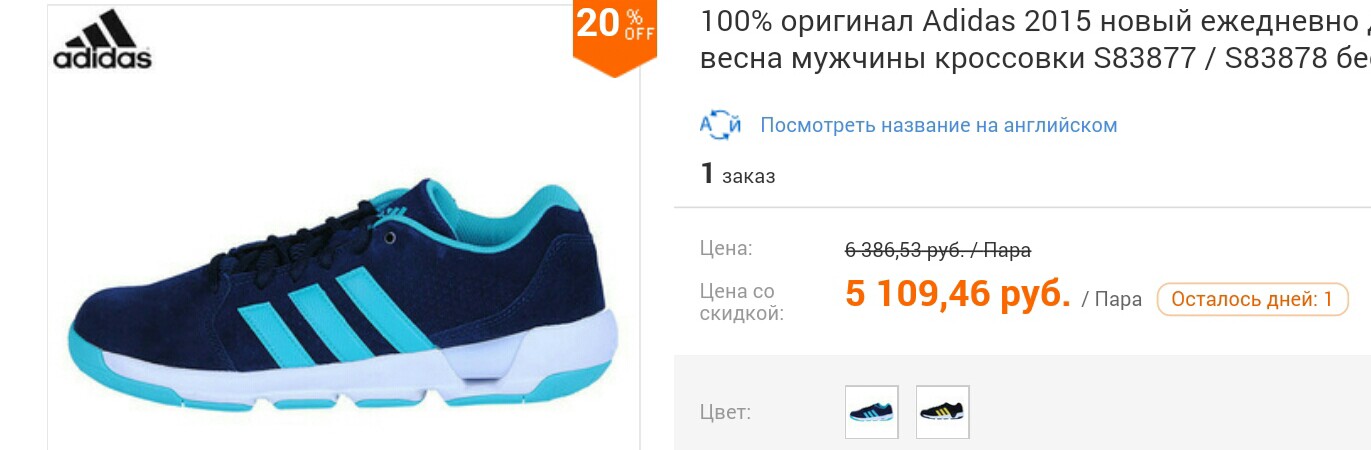
Task: Click the 1 заказ order count
Action: pyautogui.click(x=737, y=175)
